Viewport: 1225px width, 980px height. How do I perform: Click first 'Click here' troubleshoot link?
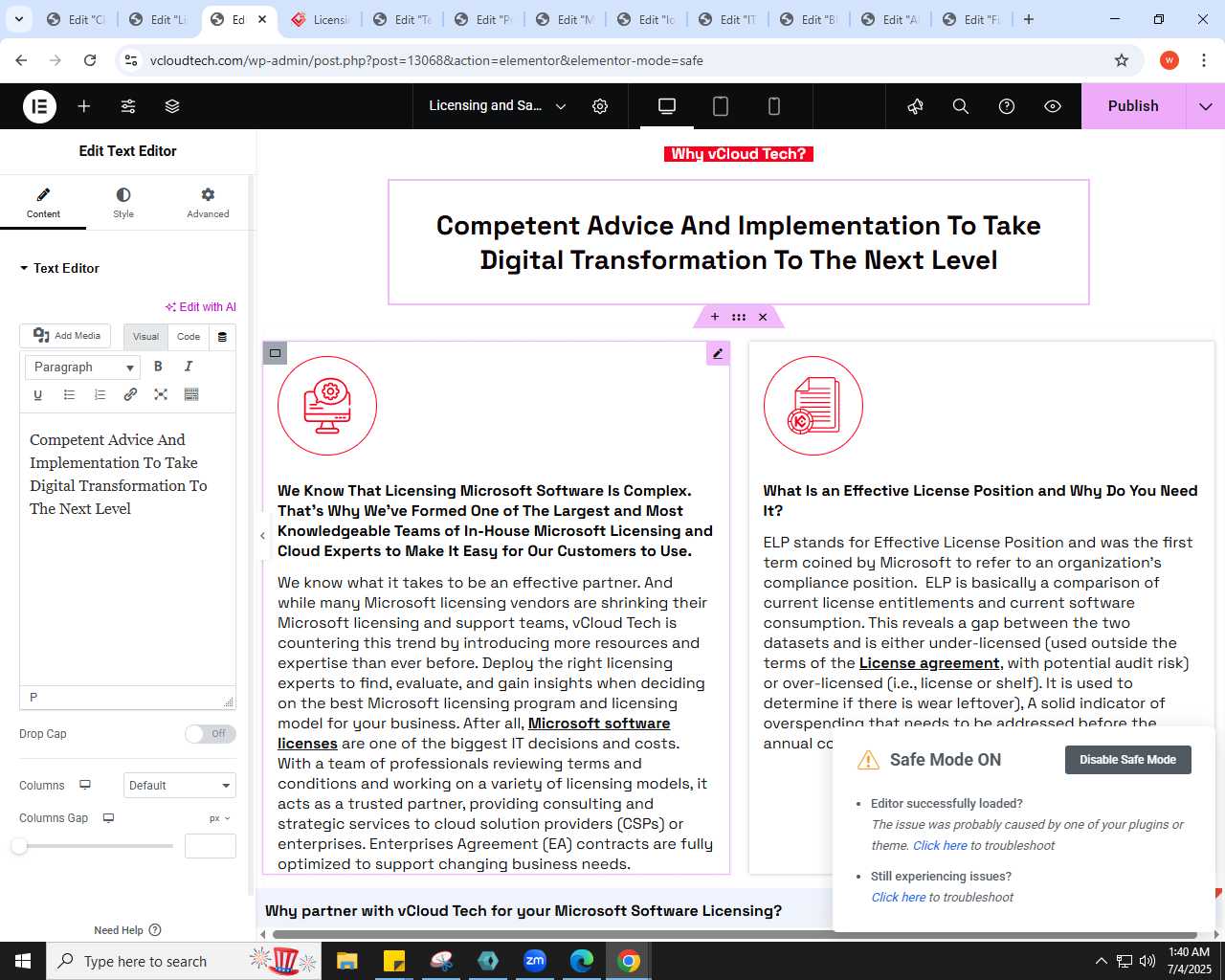coord(940,845)
